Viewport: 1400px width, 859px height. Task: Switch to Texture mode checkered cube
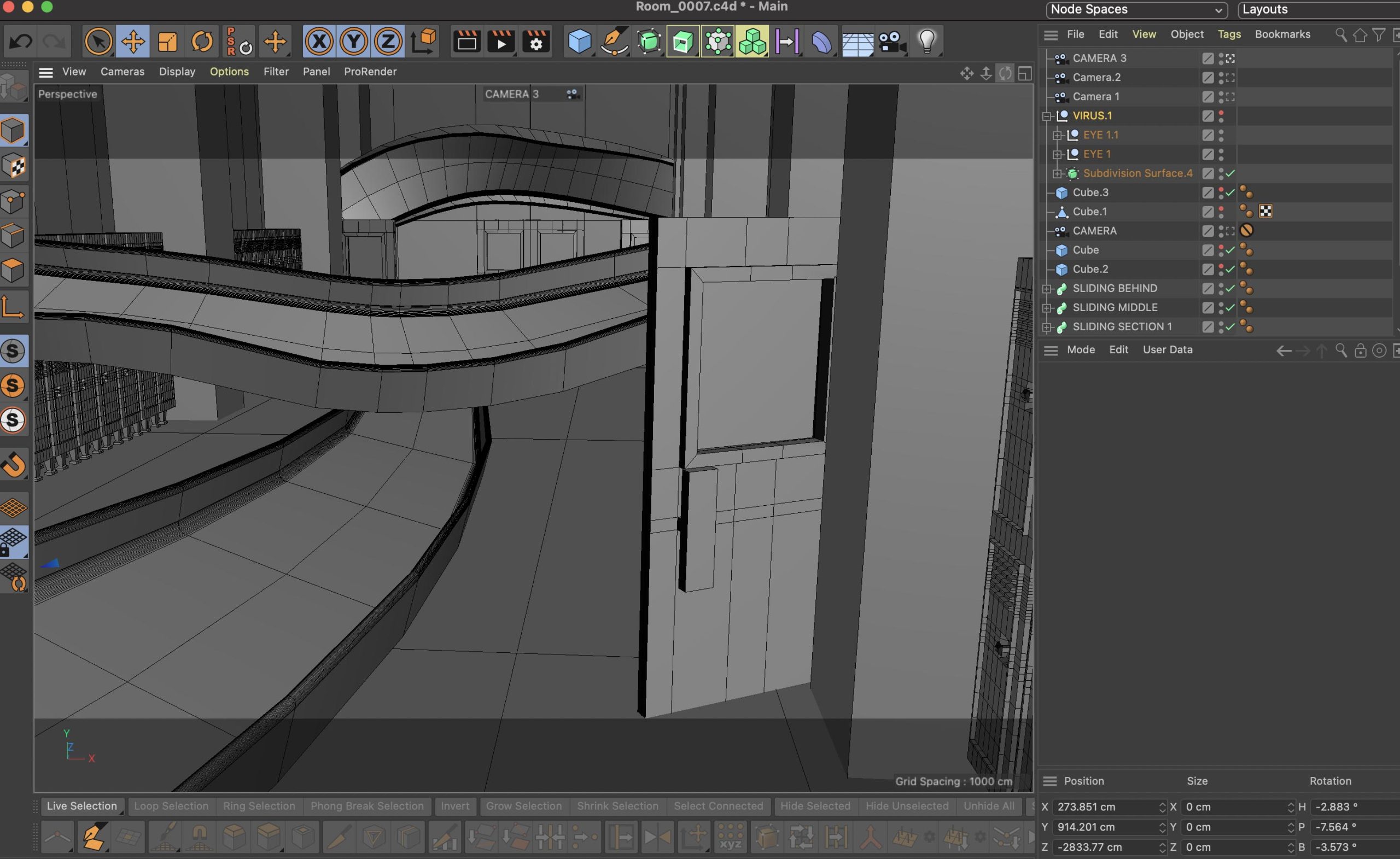click(x=14, y=166)
